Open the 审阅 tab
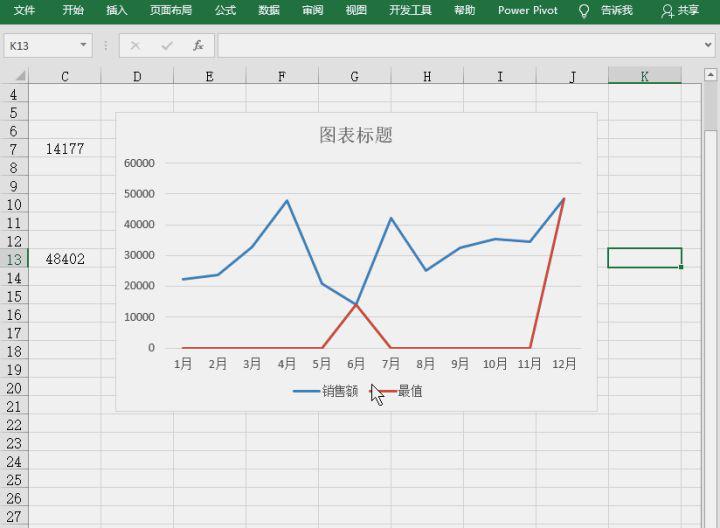This screenshot has width=720, height=528. (x=312, y=10)
